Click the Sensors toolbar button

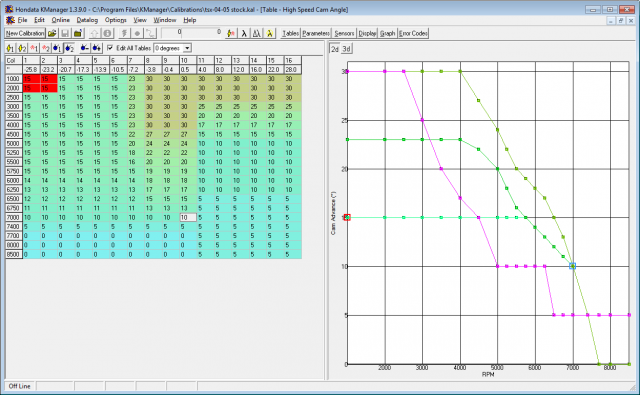[344, 33]
